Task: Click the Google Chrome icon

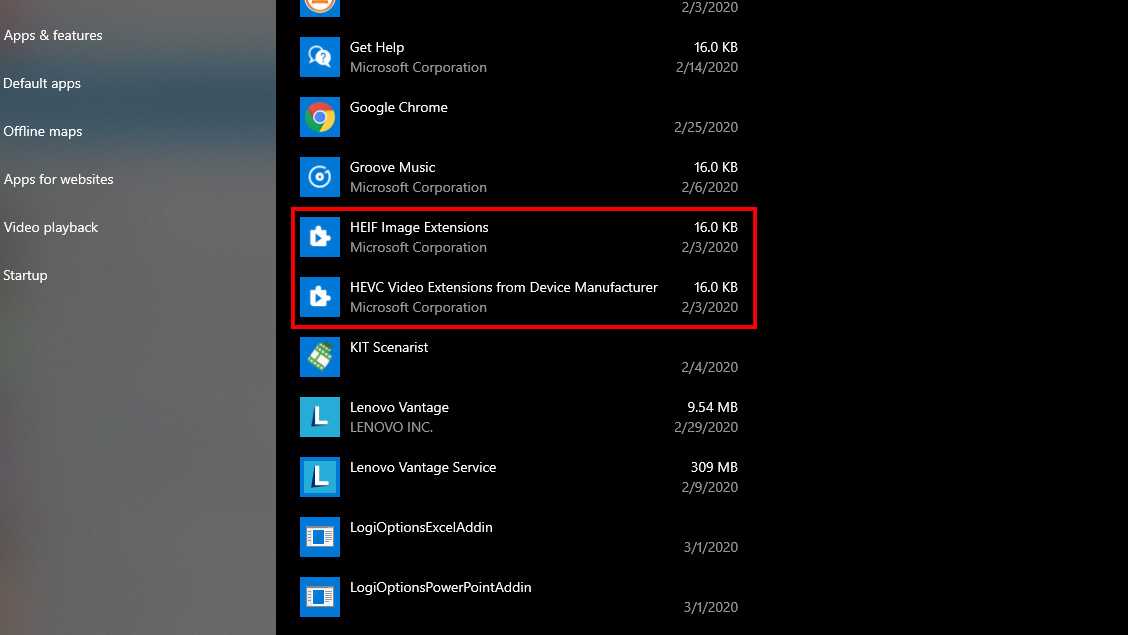Action: pyautogui.click(x=320, y=117)
